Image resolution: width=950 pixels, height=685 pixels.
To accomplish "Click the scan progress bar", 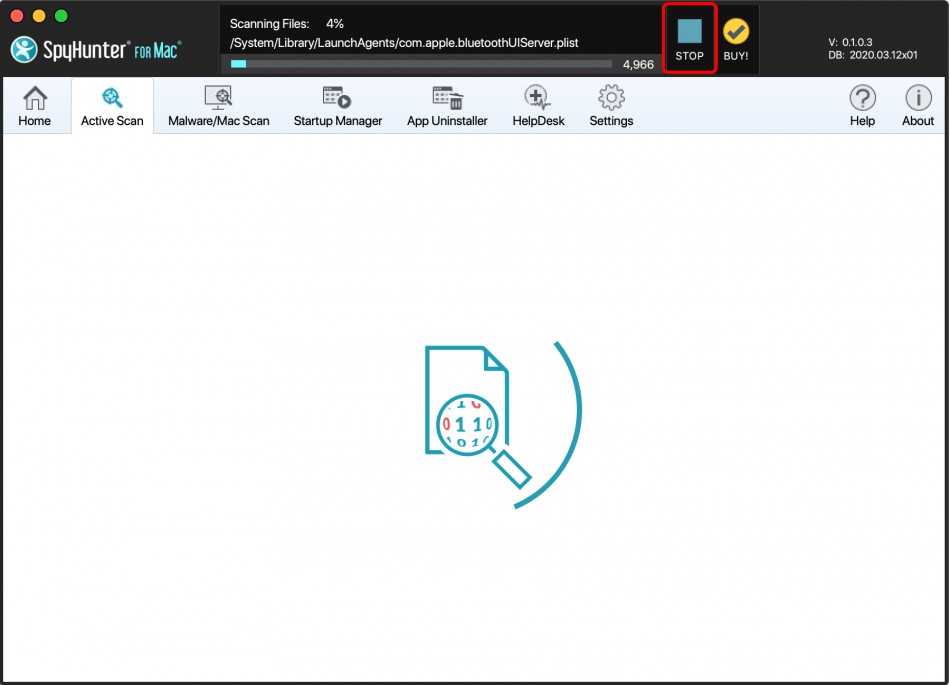I will pyautogui.click(x=421, y=64).
